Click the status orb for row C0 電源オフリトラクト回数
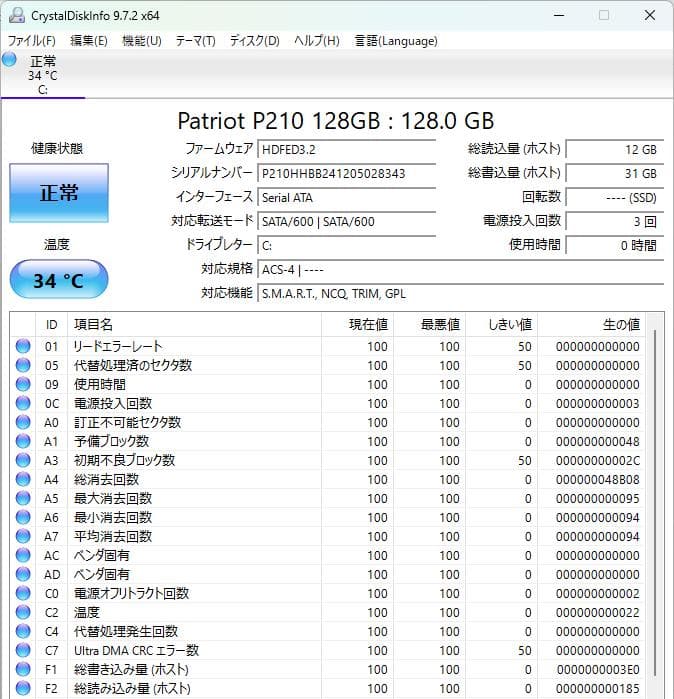This screenshot has height=699, width=674. [x=23, y=593]
